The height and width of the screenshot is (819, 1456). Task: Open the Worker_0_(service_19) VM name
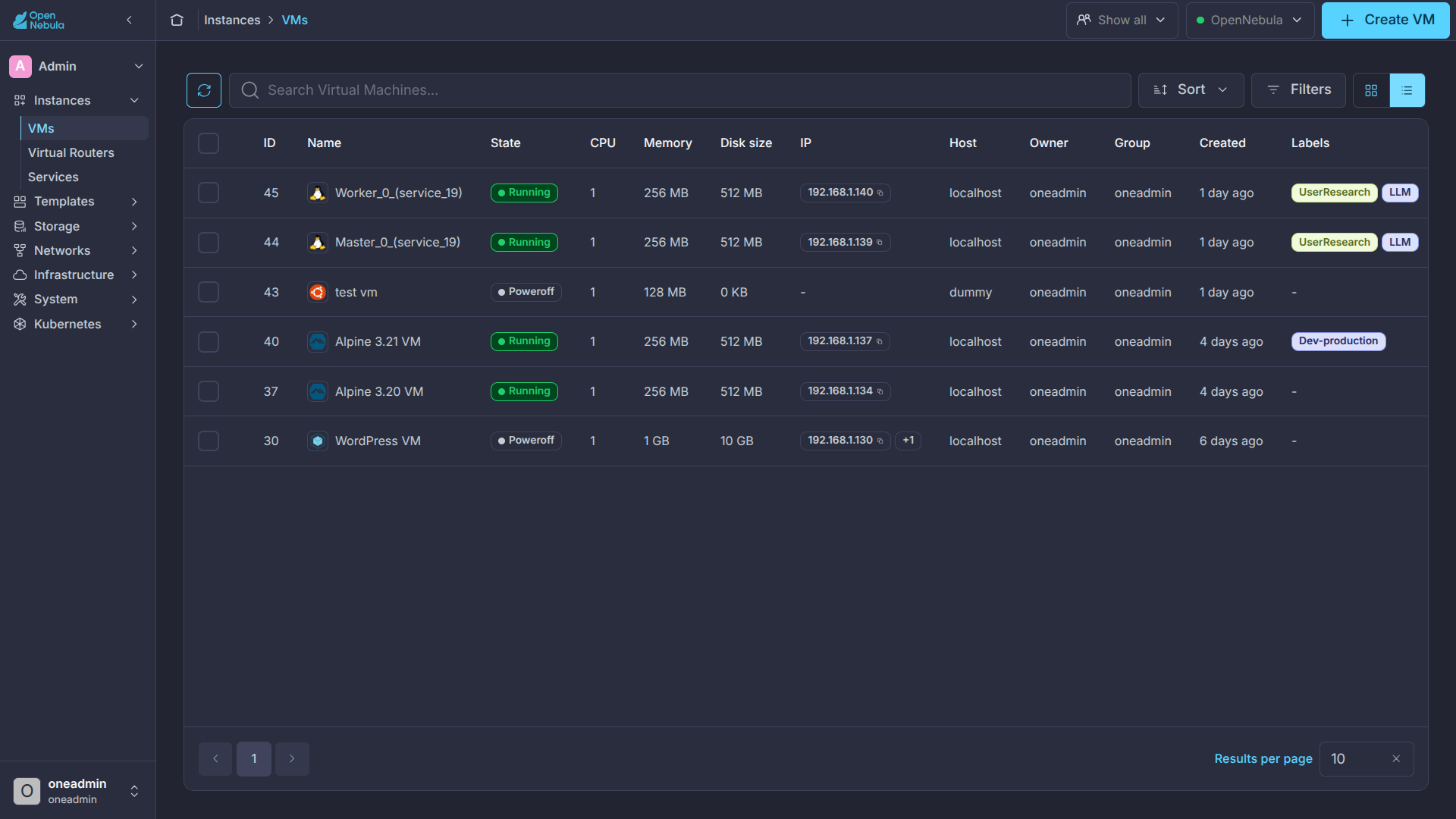(398, 193)
